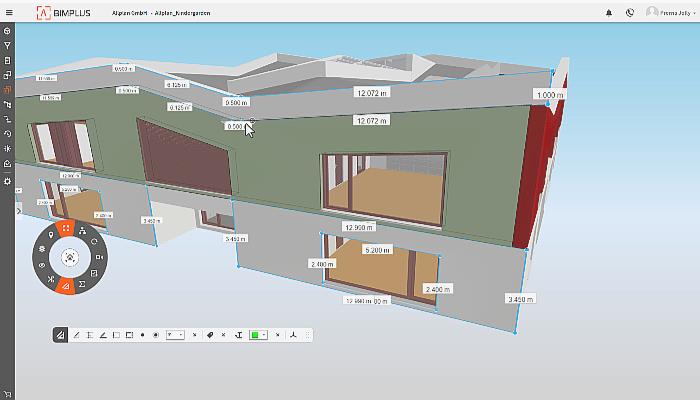Toggle the orange measure tool in radial menu
The height and width of the screenshot is (400, 700).
[x=66, y=288]
